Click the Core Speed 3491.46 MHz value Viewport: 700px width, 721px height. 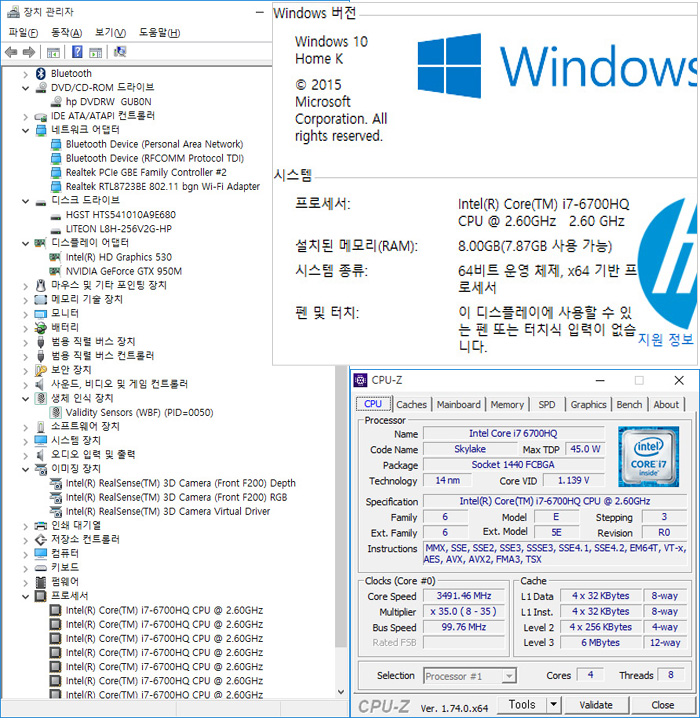click(x=464, y=596)
